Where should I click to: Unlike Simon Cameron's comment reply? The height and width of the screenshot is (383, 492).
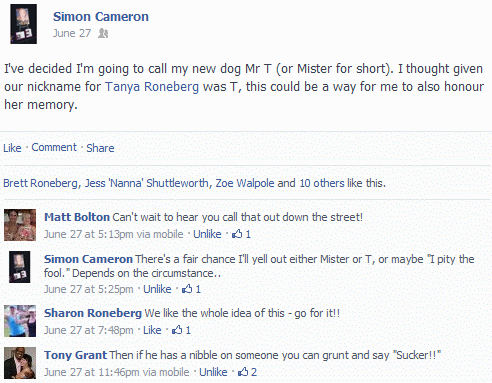point(157,289)
